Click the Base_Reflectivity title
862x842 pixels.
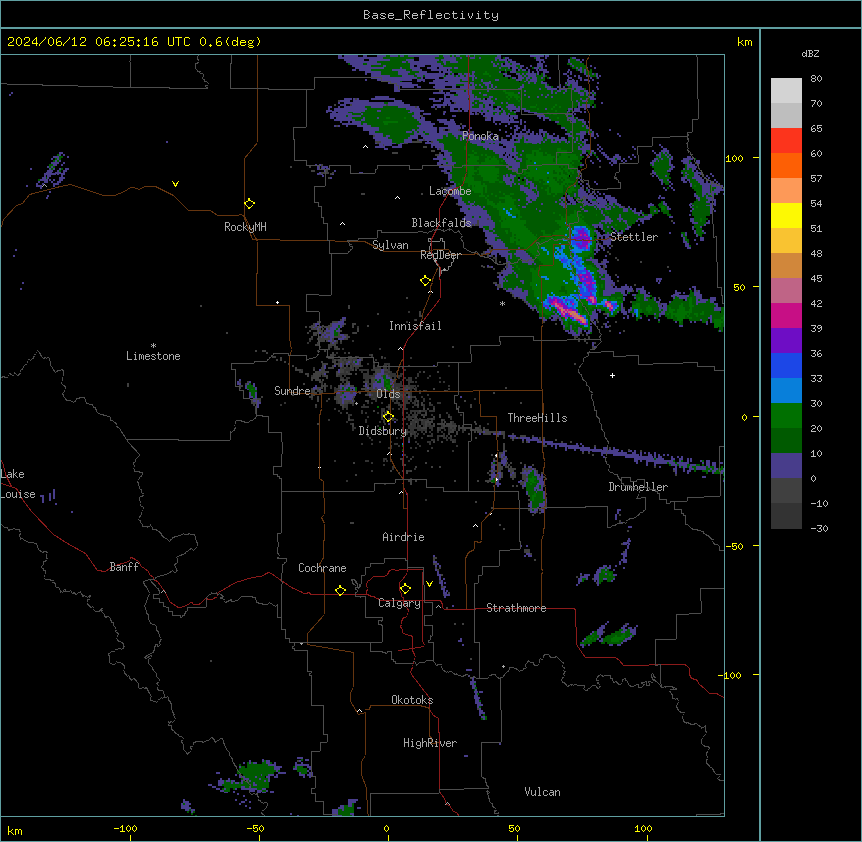coord(431,15)
